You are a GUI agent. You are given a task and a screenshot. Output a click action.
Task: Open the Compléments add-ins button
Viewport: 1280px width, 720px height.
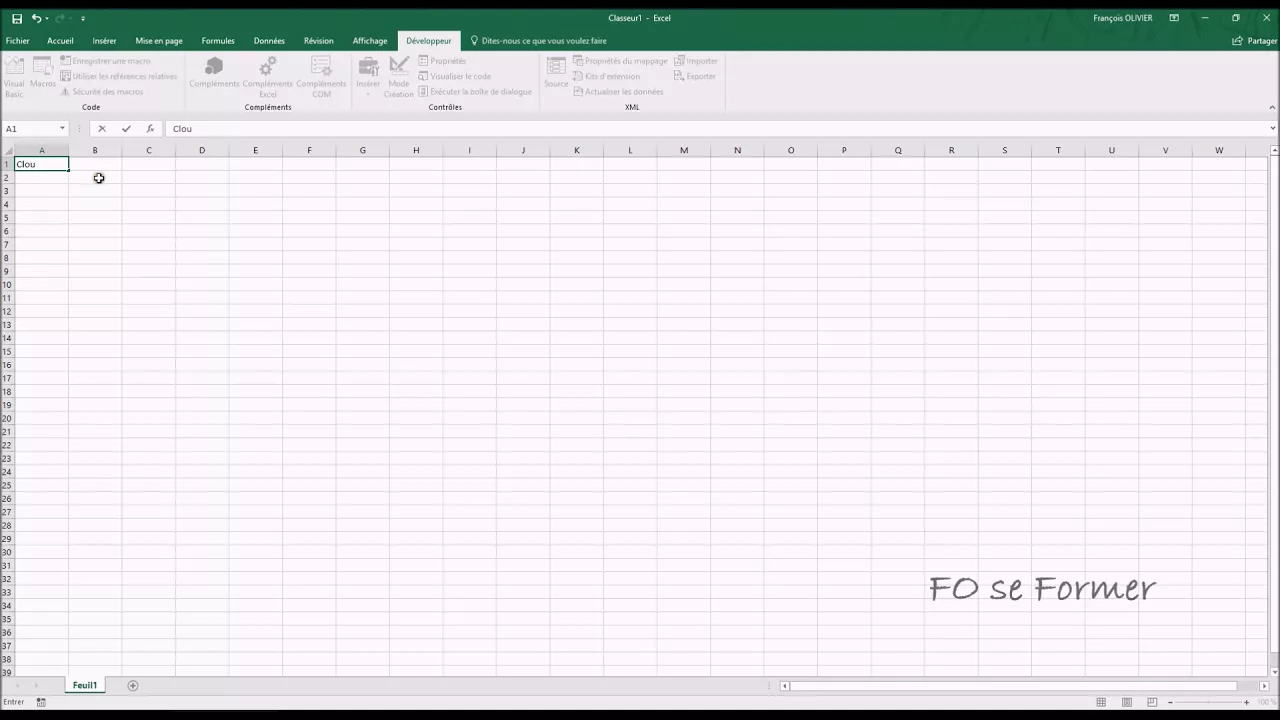pos(214,73)
